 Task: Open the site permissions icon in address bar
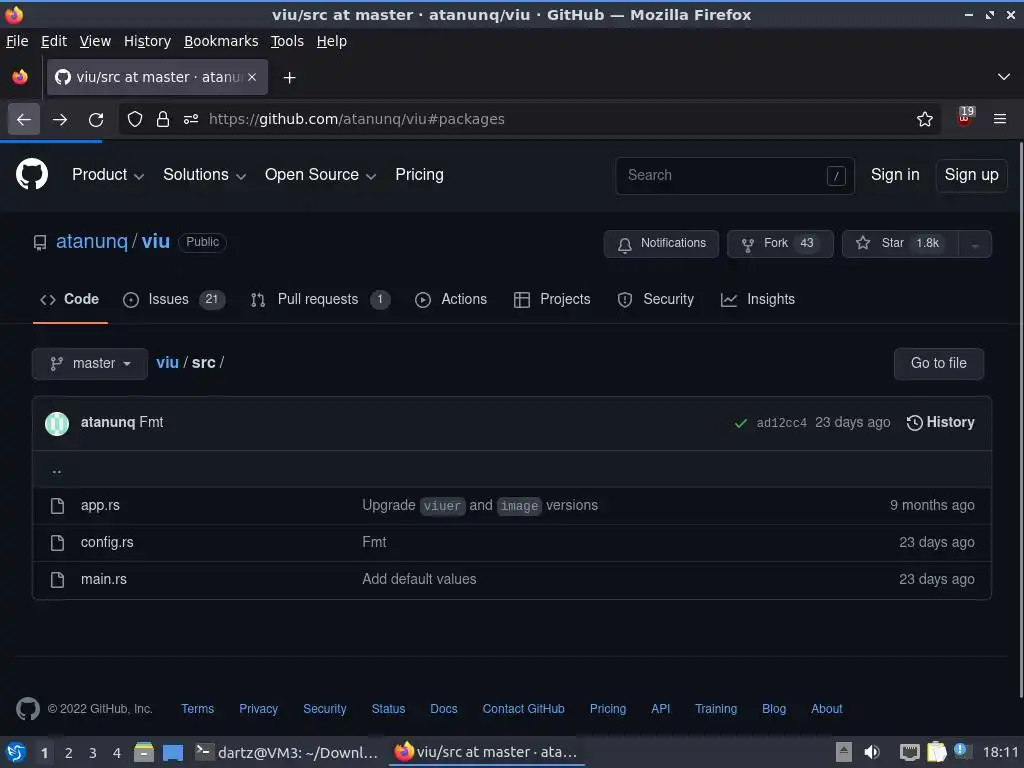pos(191,119)
